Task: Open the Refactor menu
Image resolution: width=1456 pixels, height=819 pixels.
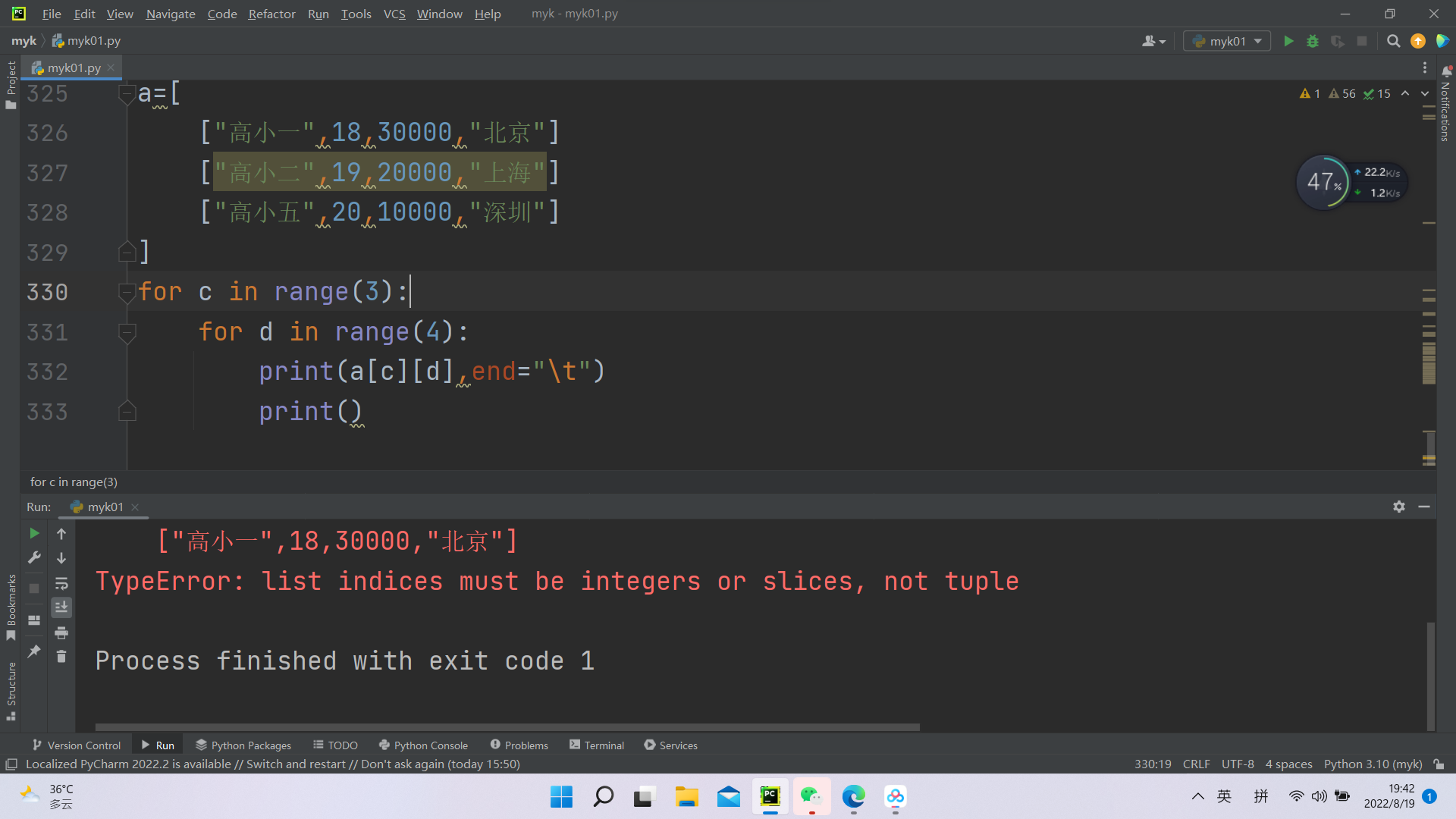Action: click(271, 14)
